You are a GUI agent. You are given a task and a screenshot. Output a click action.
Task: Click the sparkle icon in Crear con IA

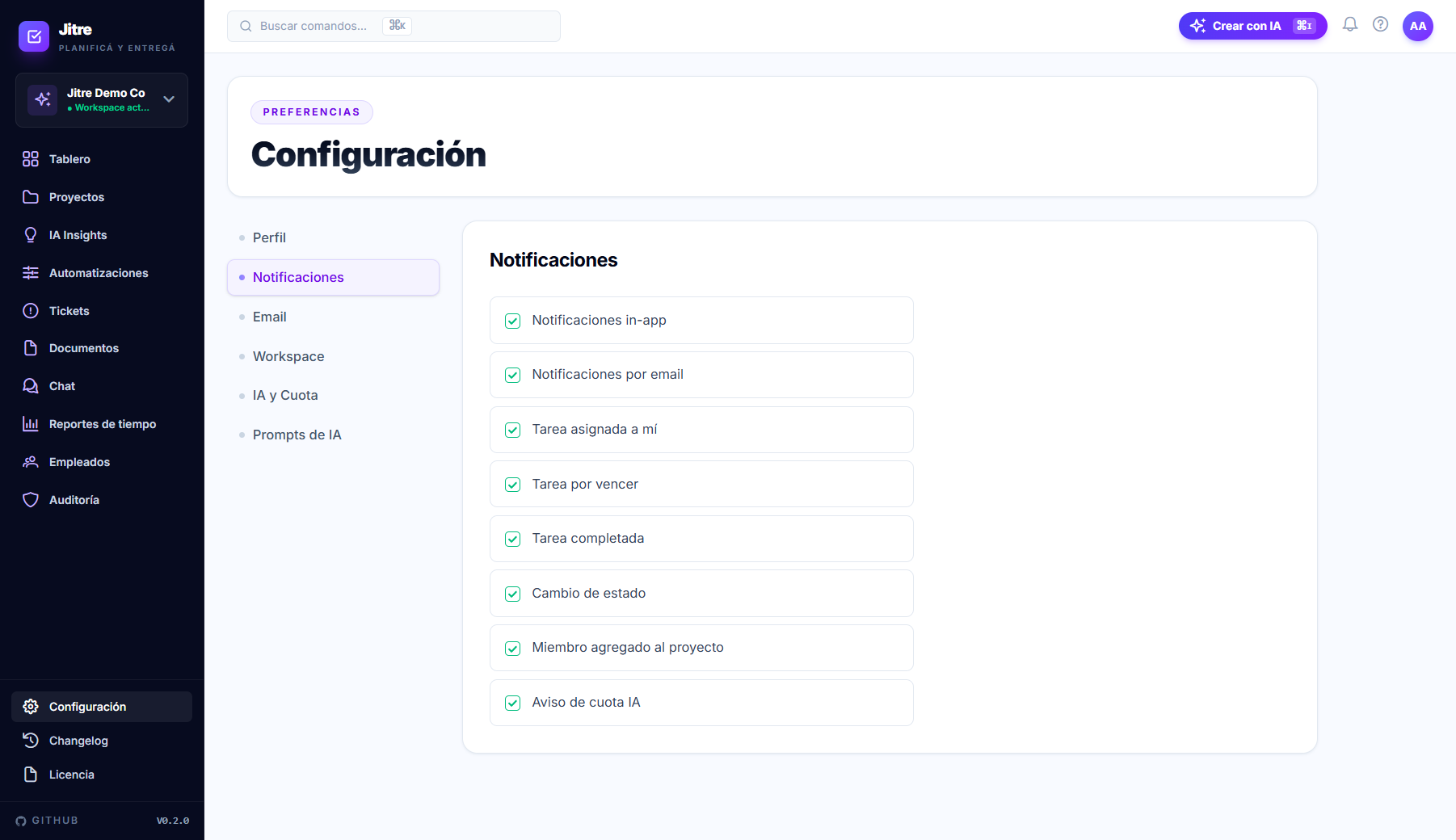point(1197,26)
